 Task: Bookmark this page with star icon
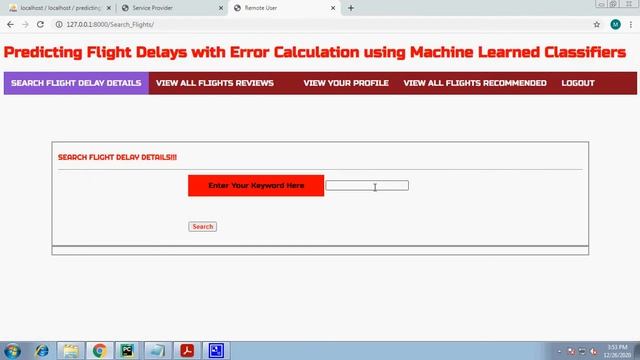597,24
